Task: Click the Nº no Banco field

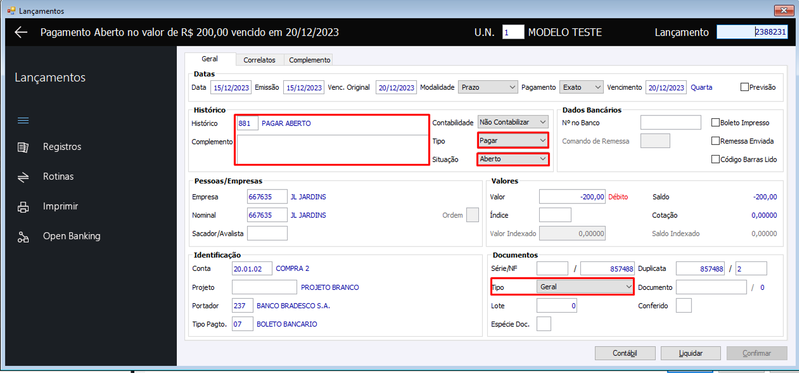Action: (x=671, y=123)
